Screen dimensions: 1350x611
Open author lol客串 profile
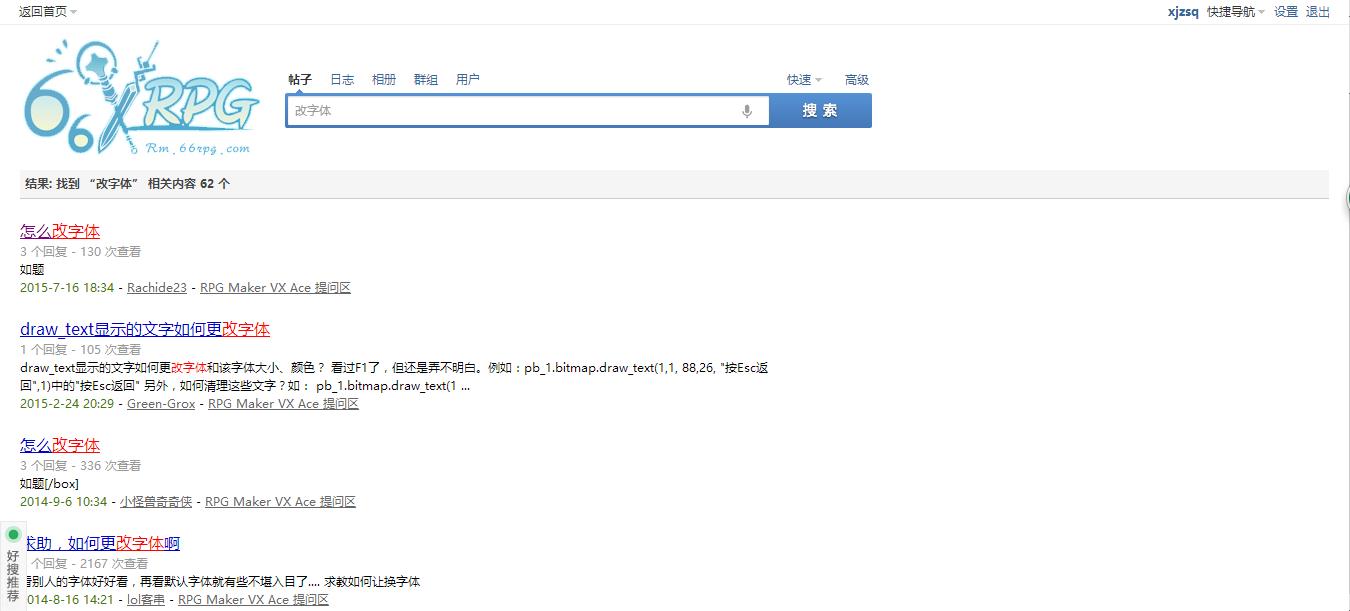[146, 600]
